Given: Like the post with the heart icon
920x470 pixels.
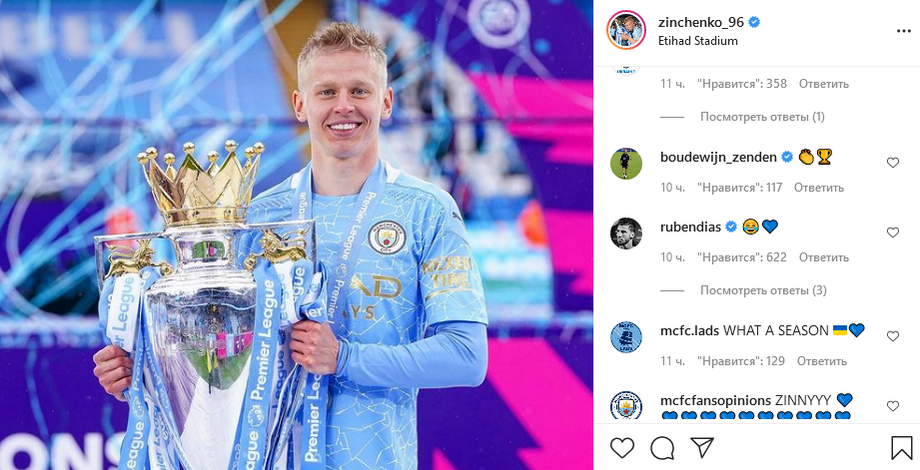Looking at the screenshot, I should 622,448.
